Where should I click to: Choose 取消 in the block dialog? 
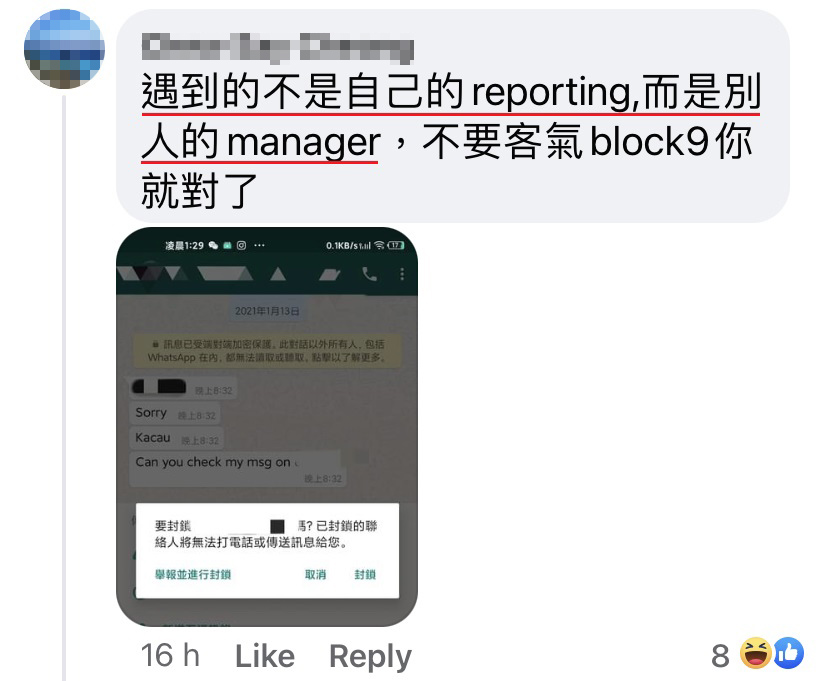tap(315, 574)
